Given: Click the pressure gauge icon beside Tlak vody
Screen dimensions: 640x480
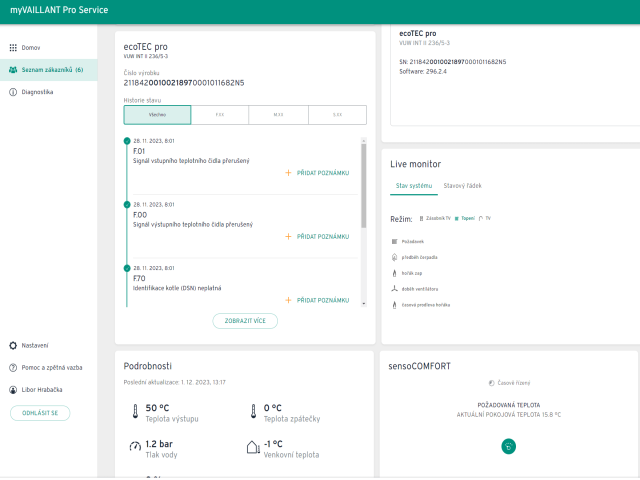Looking at the screenshot, I should coord(135,447).
